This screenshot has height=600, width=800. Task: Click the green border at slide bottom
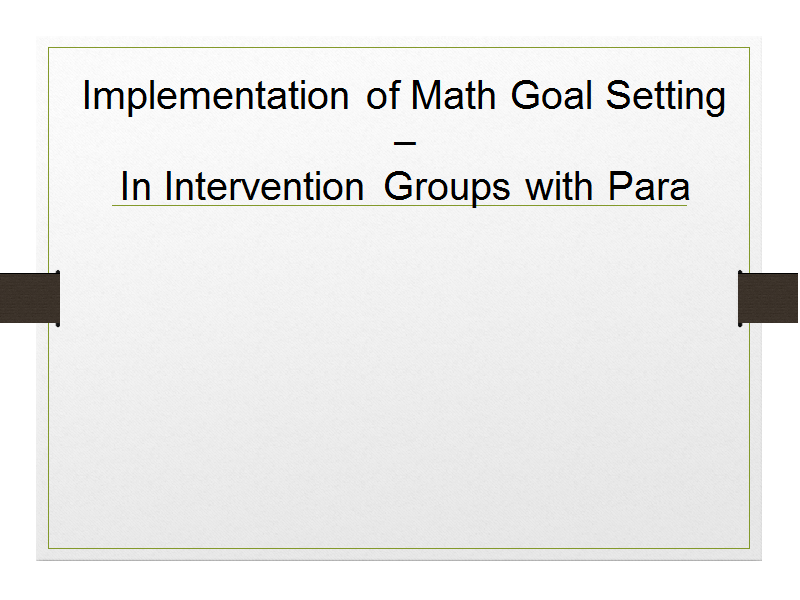(x=399, y=548)
